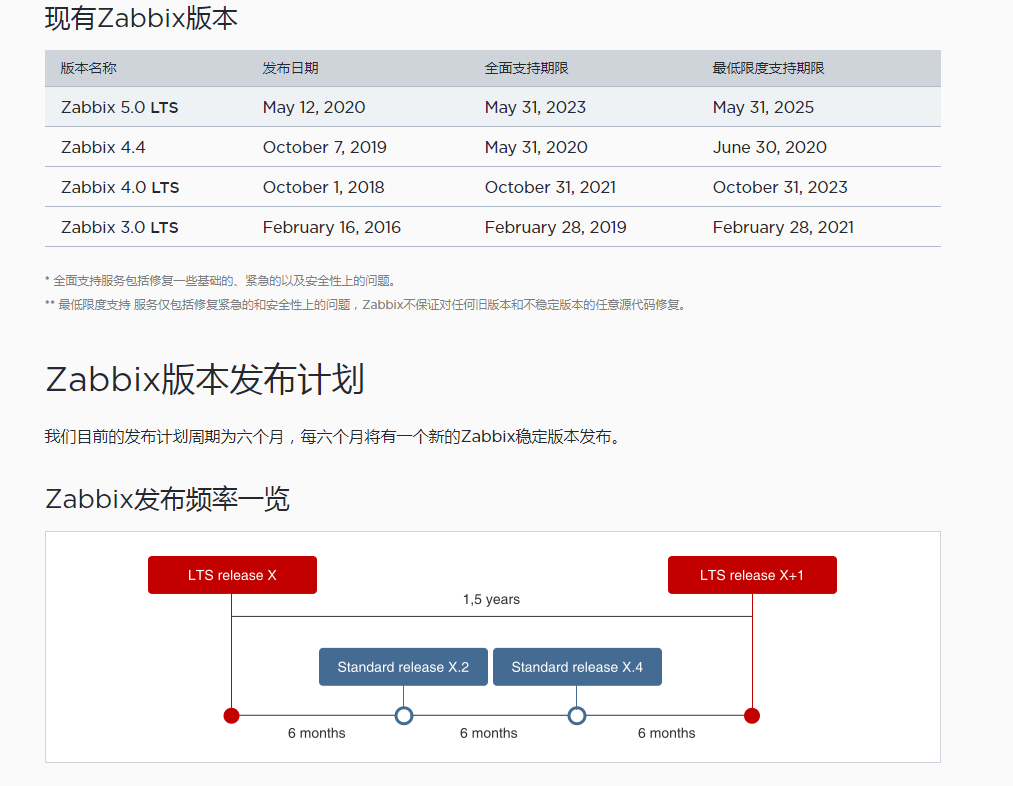1013x786 pixels.
Task: Click the 最低限度支持期限 column header
Action: pos(768,68)
